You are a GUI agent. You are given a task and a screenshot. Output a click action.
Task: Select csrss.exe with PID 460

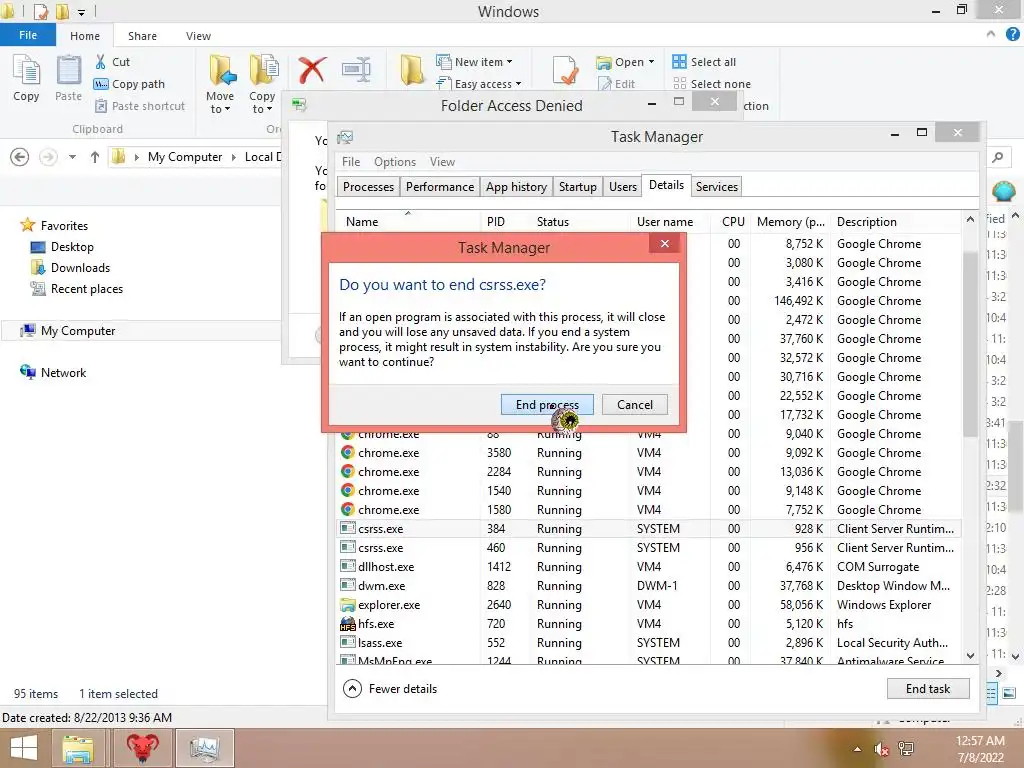coord(649,548)
